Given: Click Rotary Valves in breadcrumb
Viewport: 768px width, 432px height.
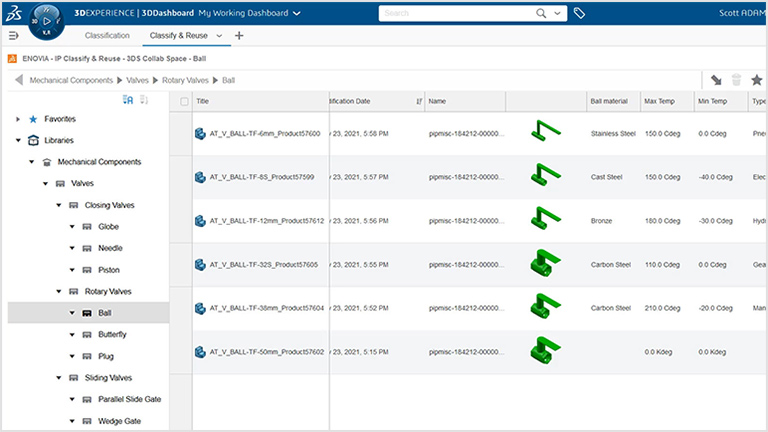Looking at the screenshot, I should pyautogui.click(x=184, y=79).
